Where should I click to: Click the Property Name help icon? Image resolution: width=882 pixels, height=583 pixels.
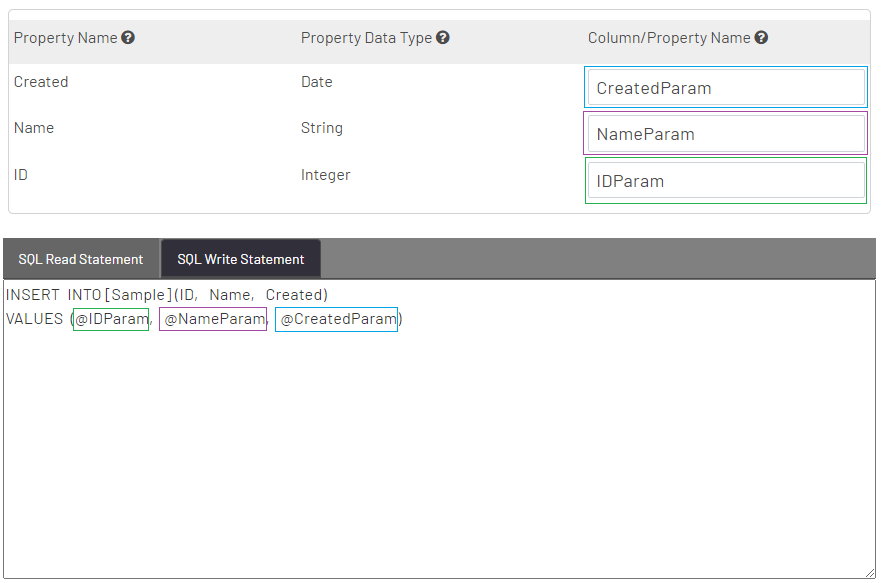pyautogui.click(x=128, y=37)
